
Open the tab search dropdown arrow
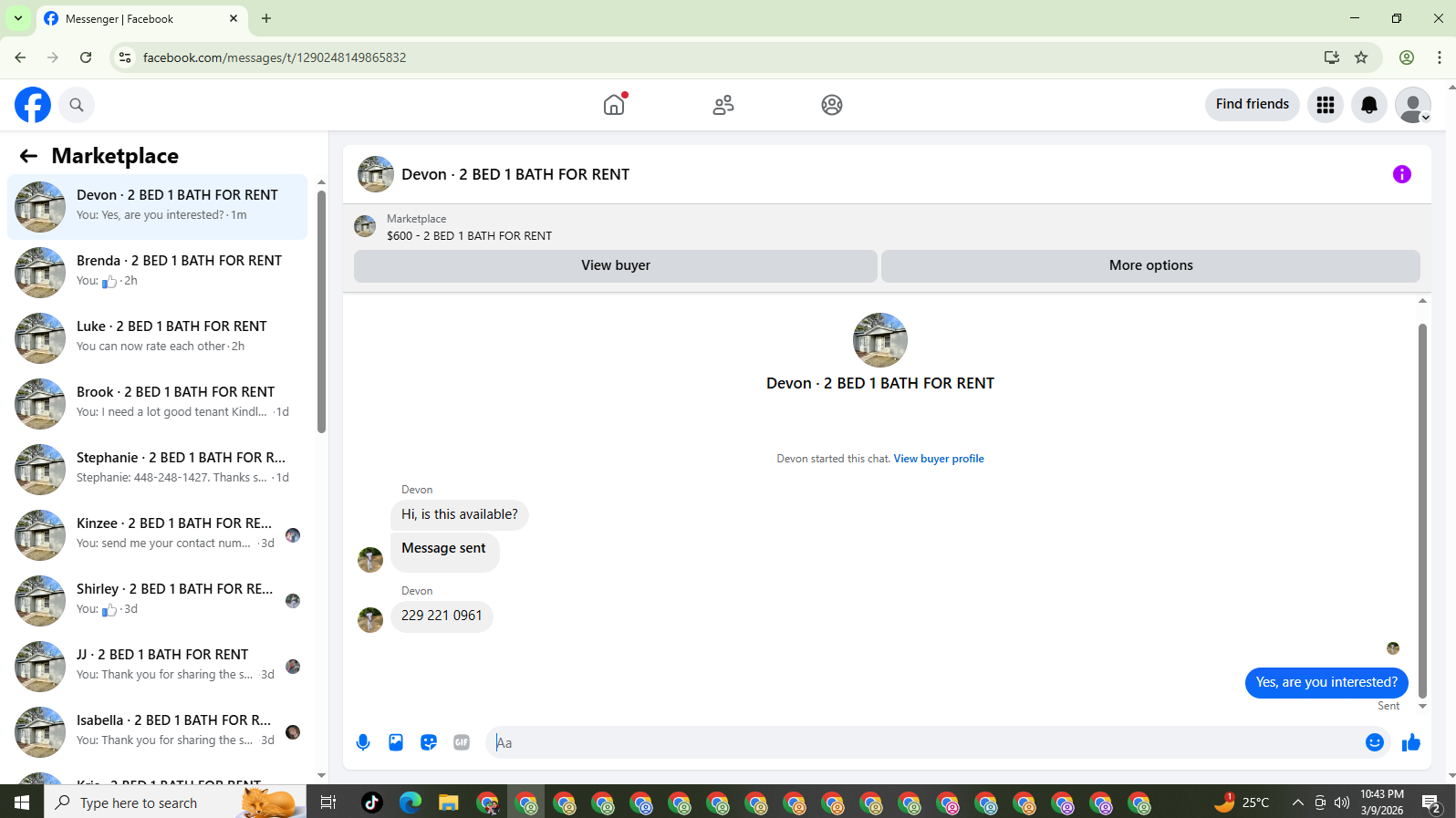(x=18, y=18)
